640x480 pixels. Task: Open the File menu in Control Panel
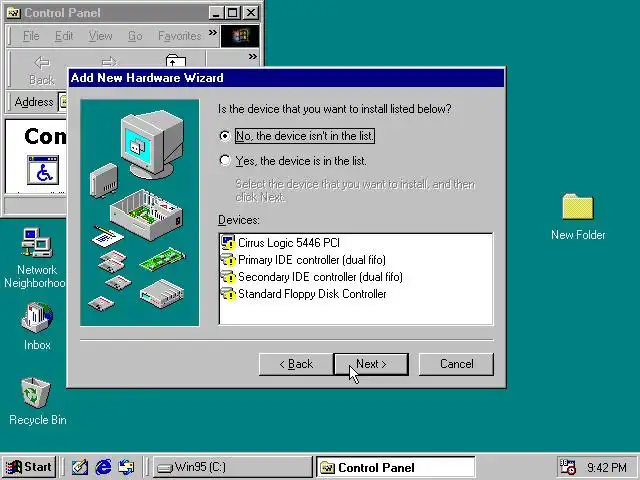31,36
